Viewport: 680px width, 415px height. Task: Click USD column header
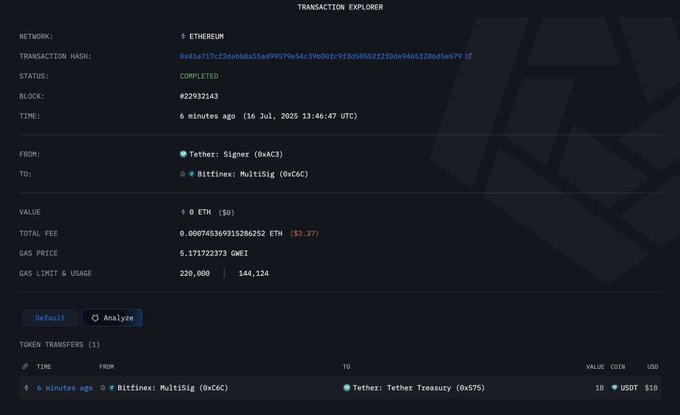653,367
